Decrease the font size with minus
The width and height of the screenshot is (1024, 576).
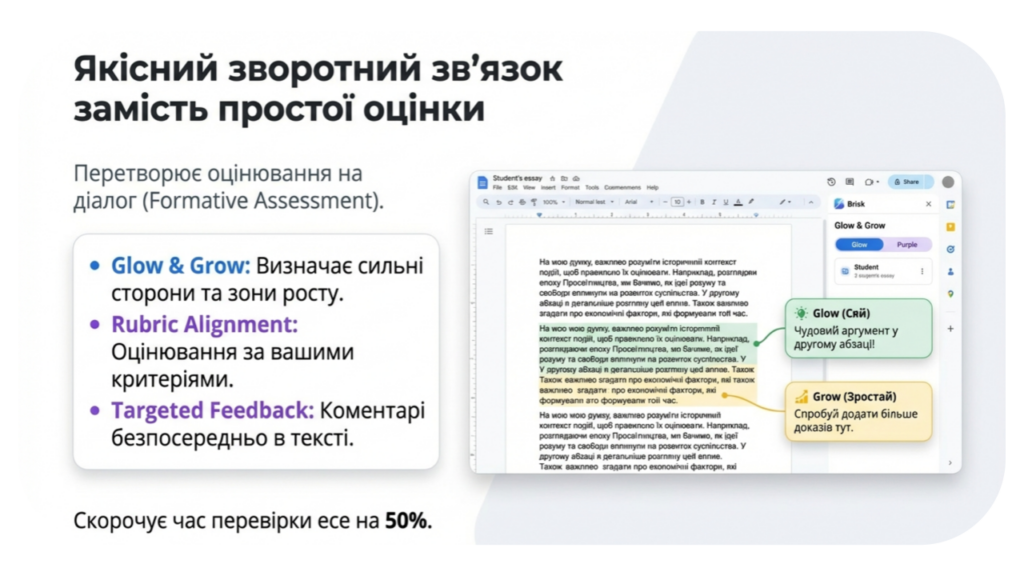pyautogui.click(x=665, y=202)
